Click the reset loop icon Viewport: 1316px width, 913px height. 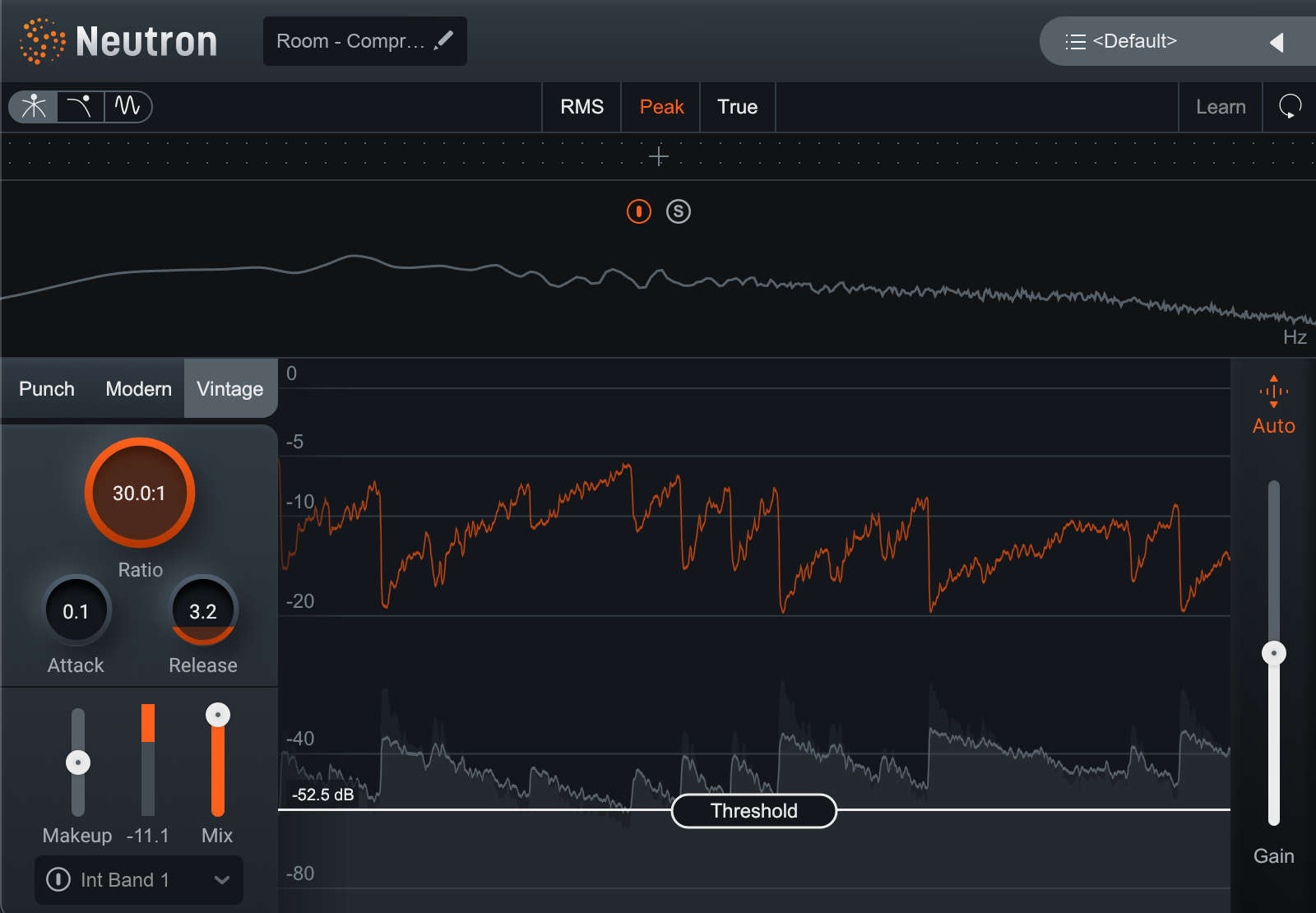[1290, 106]
